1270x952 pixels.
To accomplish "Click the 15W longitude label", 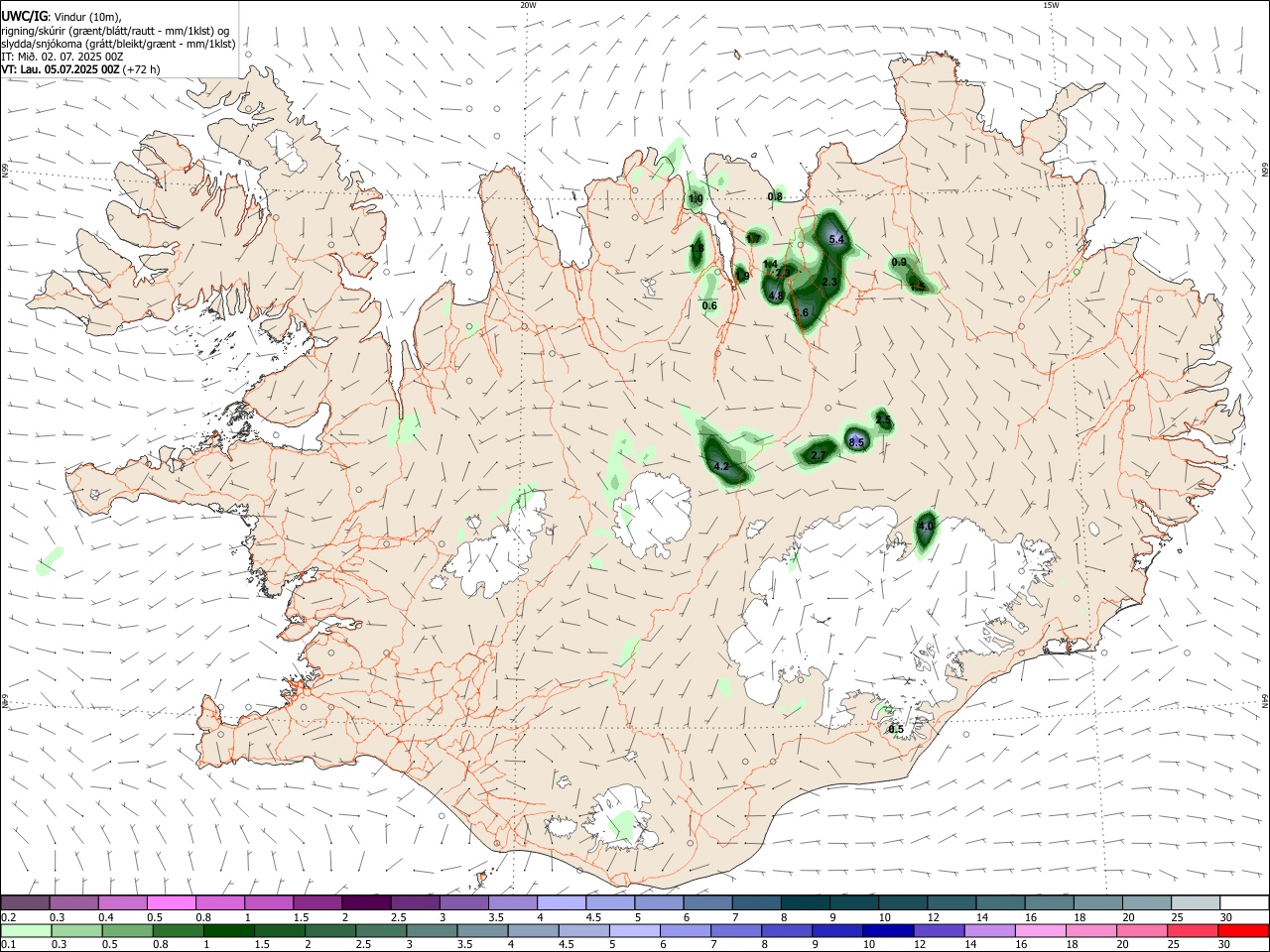I will tap(1051, 5).
